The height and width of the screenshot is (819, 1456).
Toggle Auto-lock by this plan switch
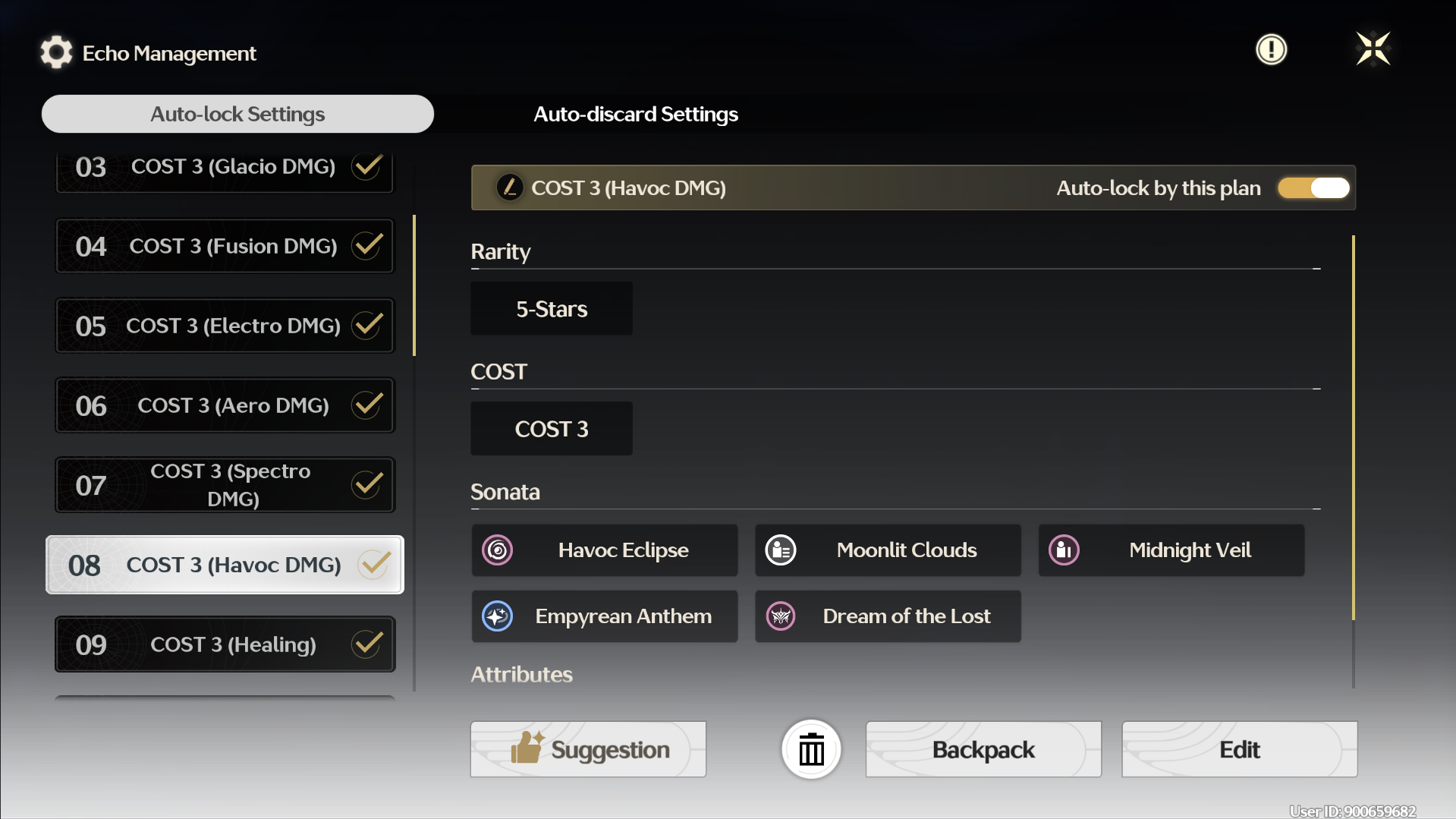(1314, 187)
